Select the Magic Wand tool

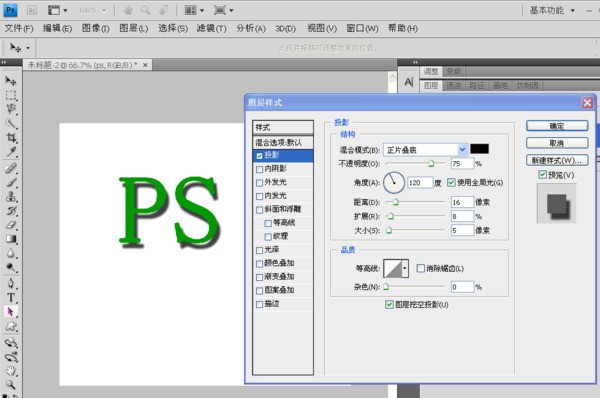click(10, 123)
